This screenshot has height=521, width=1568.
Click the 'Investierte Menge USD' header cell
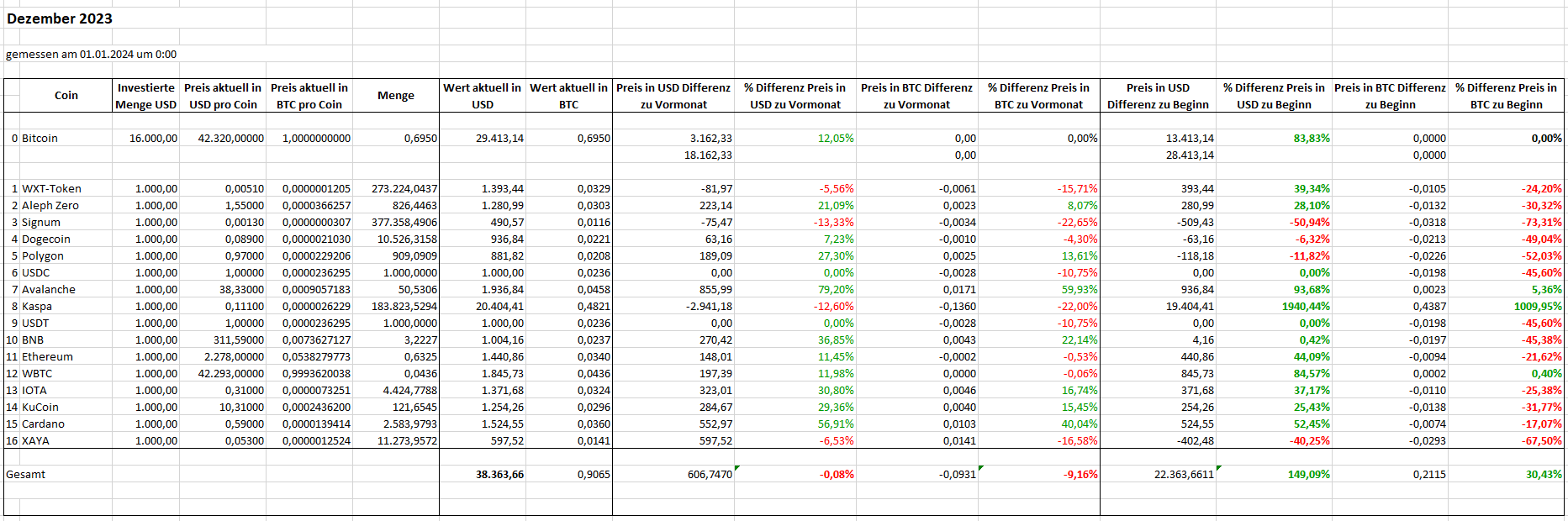(x=146, y=96)
